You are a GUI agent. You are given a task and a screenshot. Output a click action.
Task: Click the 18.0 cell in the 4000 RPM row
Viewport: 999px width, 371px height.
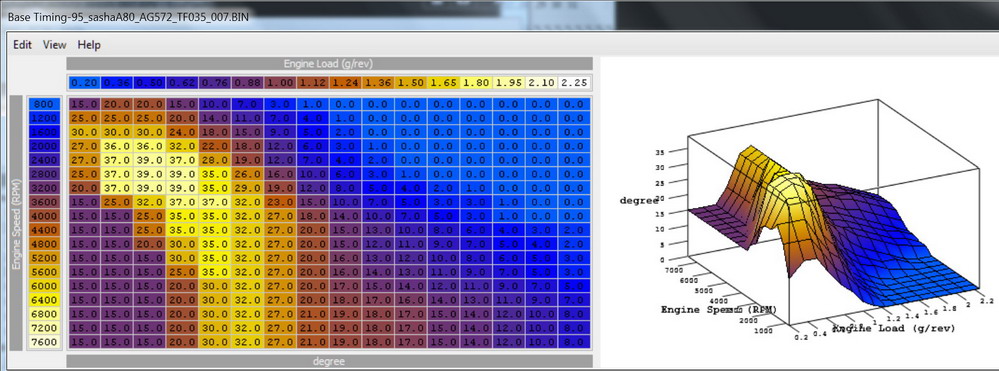click(x=312, y=216)
